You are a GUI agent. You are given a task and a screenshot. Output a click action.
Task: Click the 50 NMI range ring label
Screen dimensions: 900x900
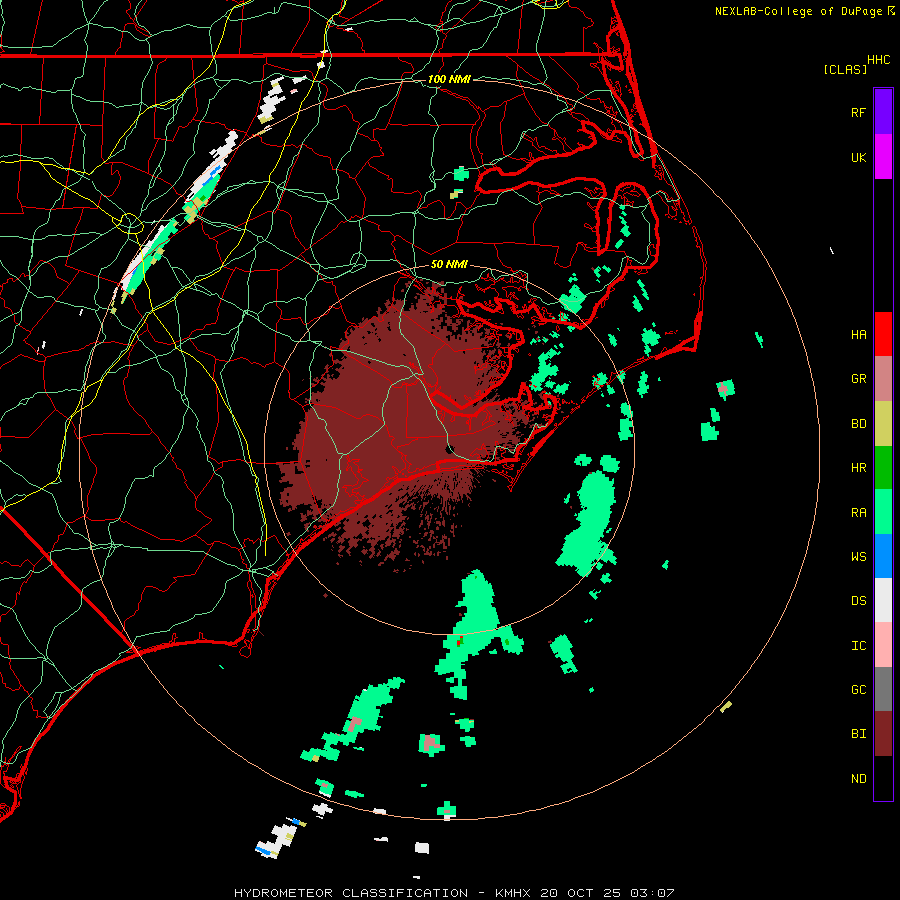pos(449,264)
